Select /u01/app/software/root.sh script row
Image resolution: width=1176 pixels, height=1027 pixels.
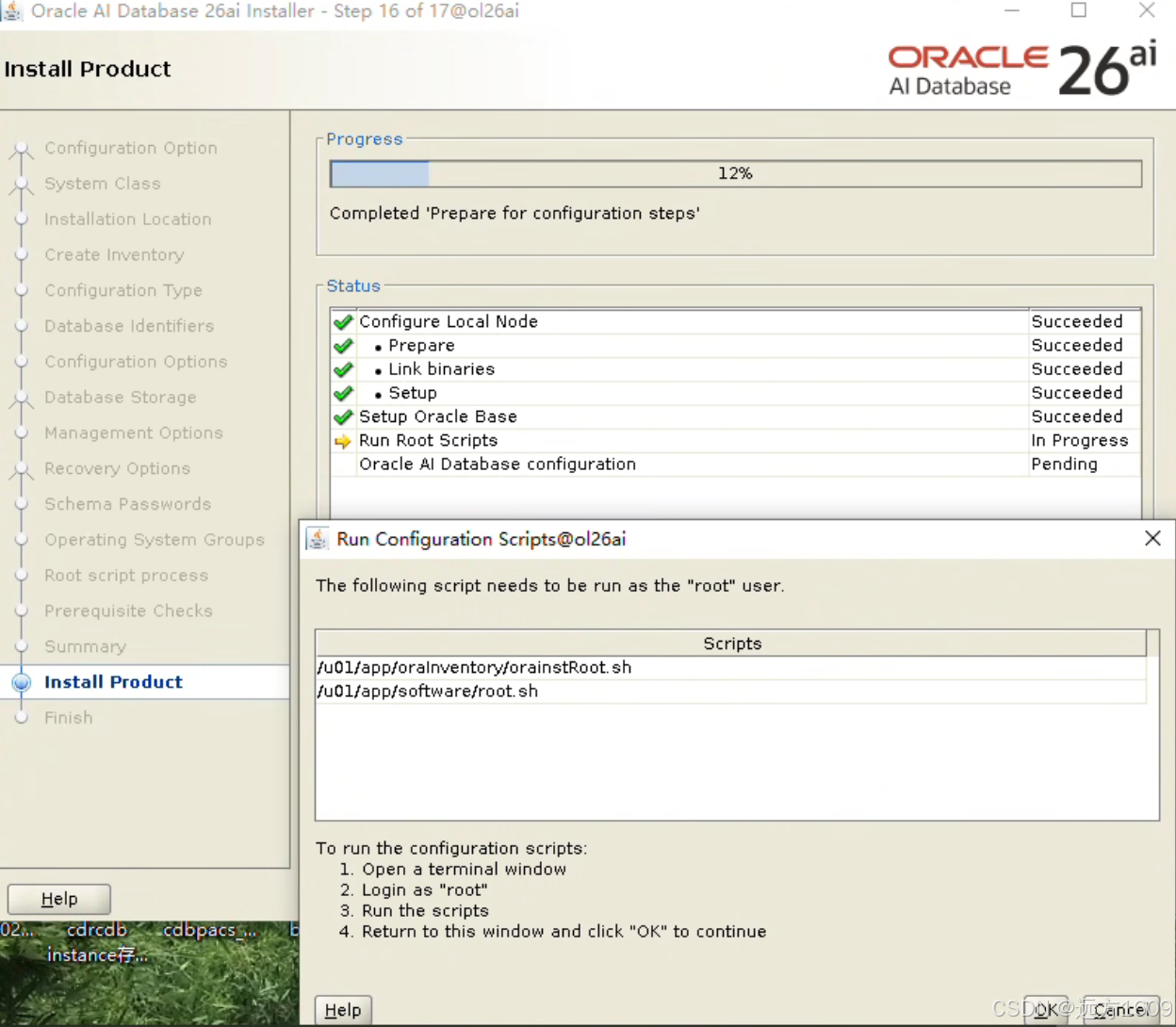click(x=731, y=691)
